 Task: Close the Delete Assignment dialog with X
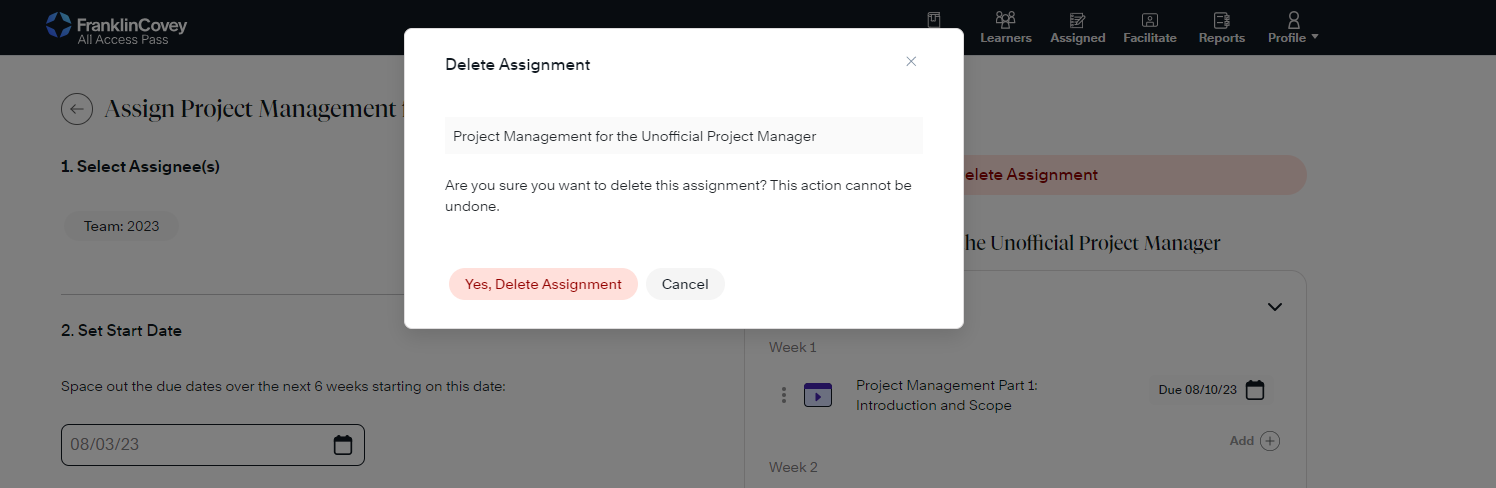(911, 62)
